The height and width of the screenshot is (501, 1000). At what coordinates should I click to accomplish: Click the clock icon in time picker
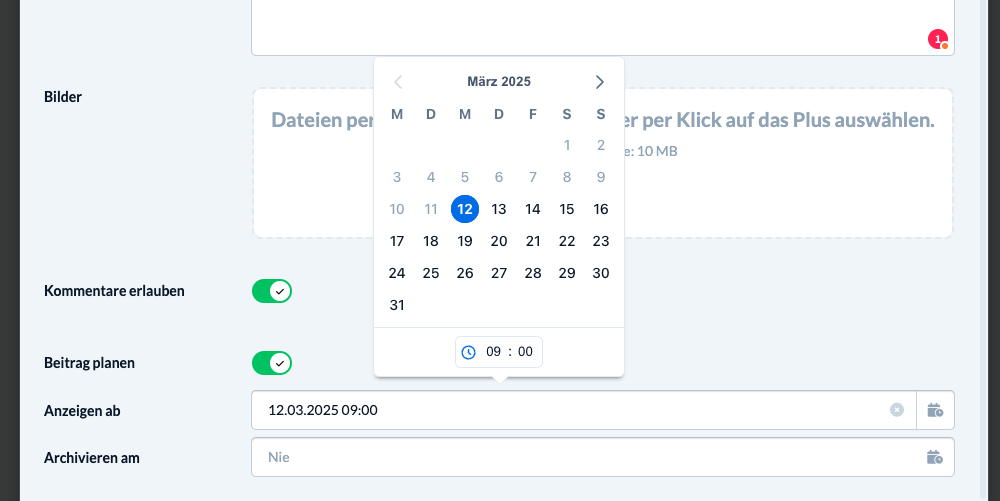[468, 352]
